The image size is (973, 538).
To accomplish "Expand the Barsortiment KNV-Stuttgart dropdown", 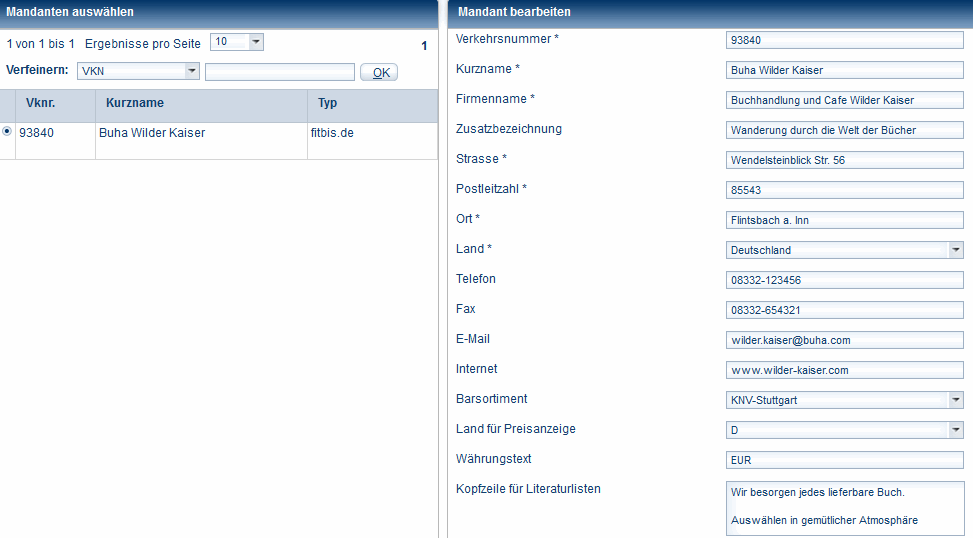I will coord(955,400).
